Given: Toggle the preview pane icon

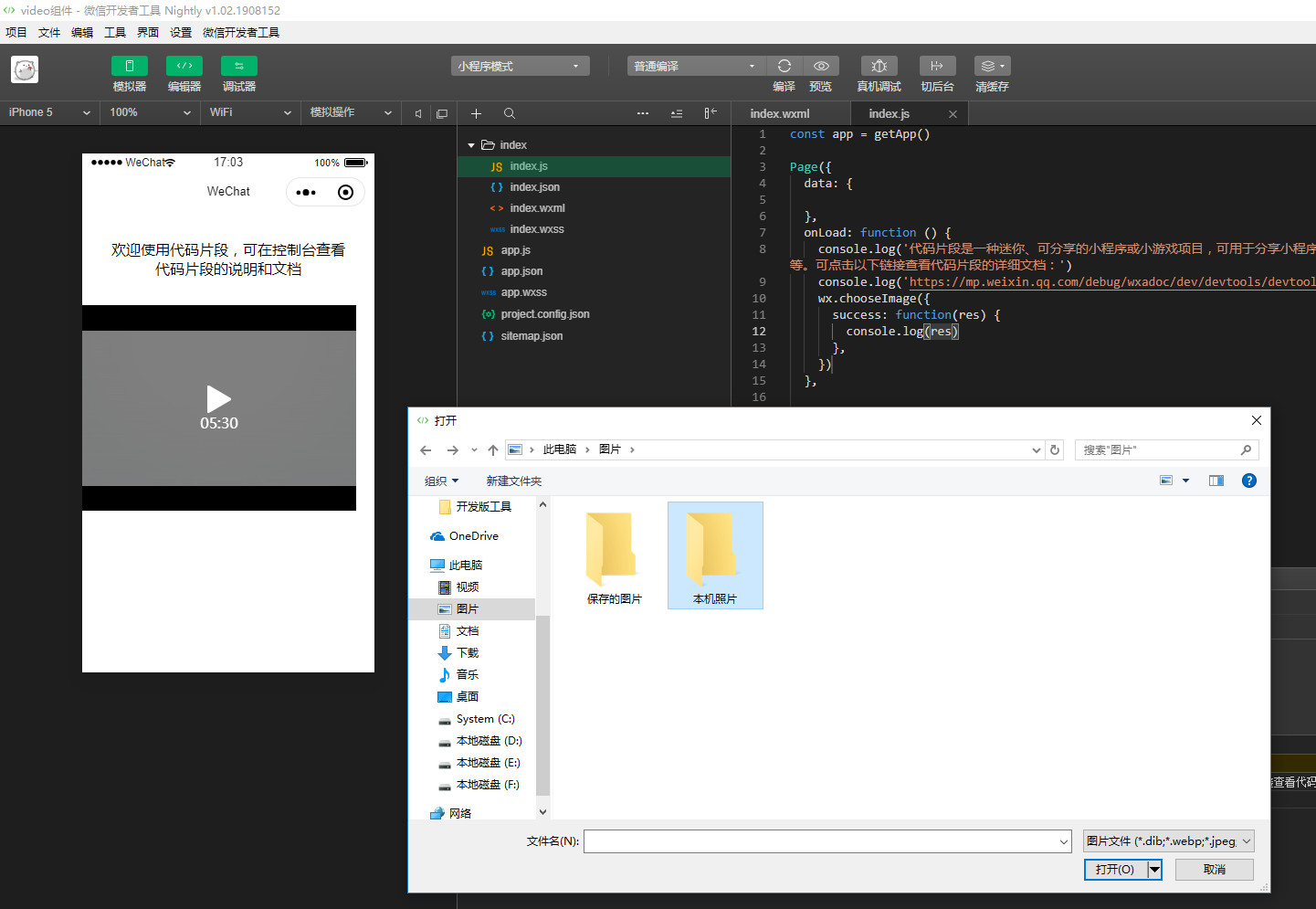Looking at the screenshot, I should point(1216,481).
